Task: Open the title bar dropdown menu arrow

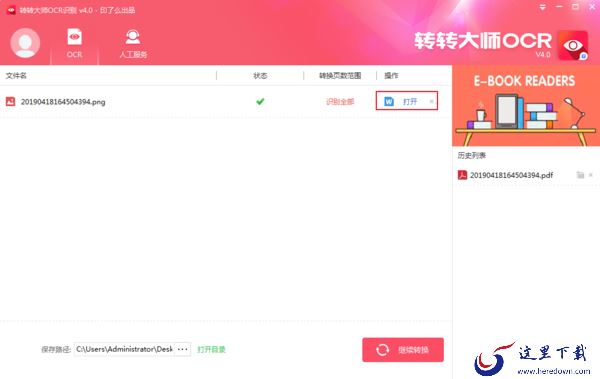Action: [x=543, y=7]
